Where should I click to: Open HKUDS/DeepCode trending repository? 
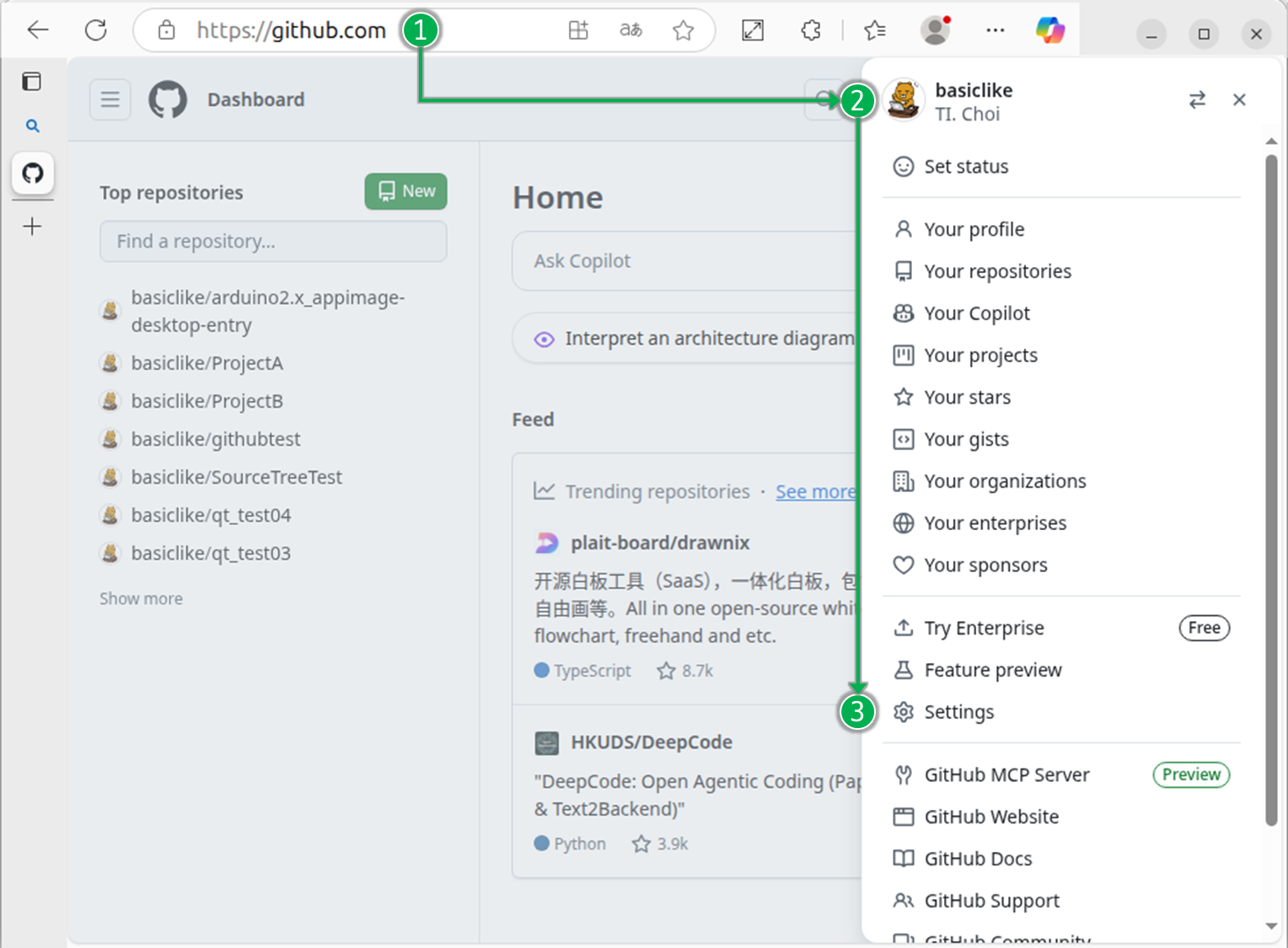pos(652,742)
